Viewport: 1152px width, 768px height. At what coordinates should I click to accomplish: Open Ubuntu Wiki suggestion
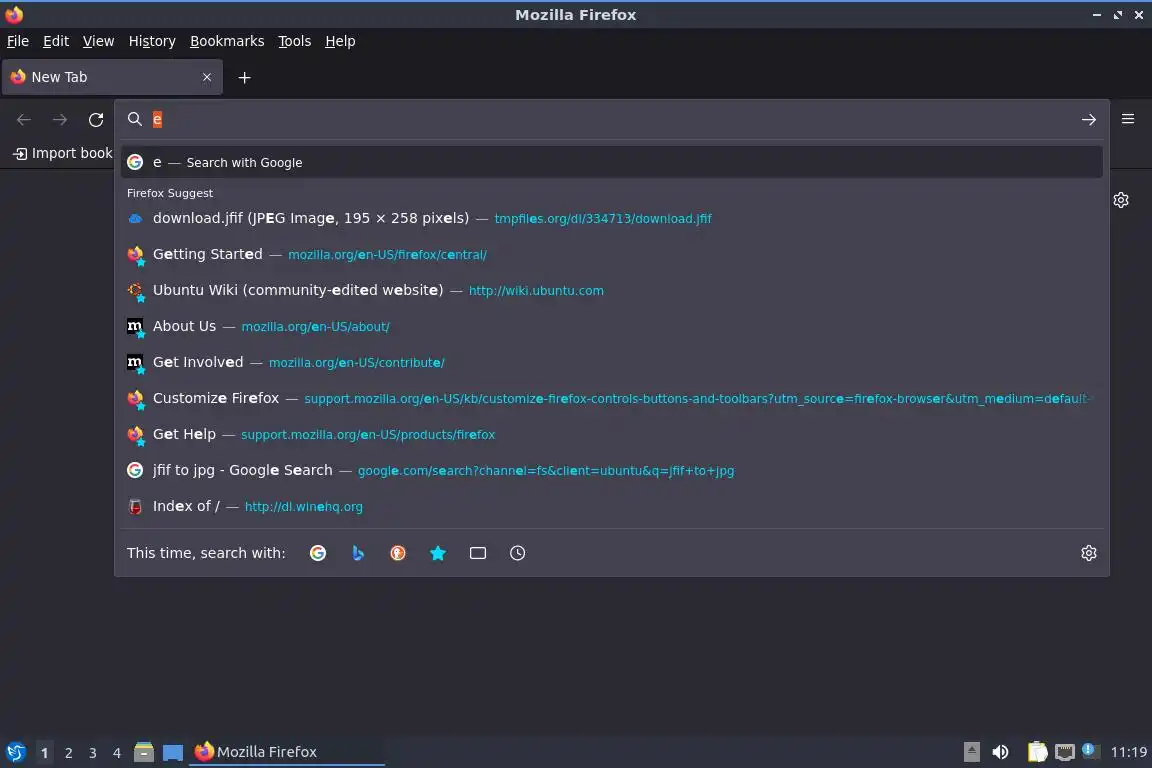coord(611,290)
